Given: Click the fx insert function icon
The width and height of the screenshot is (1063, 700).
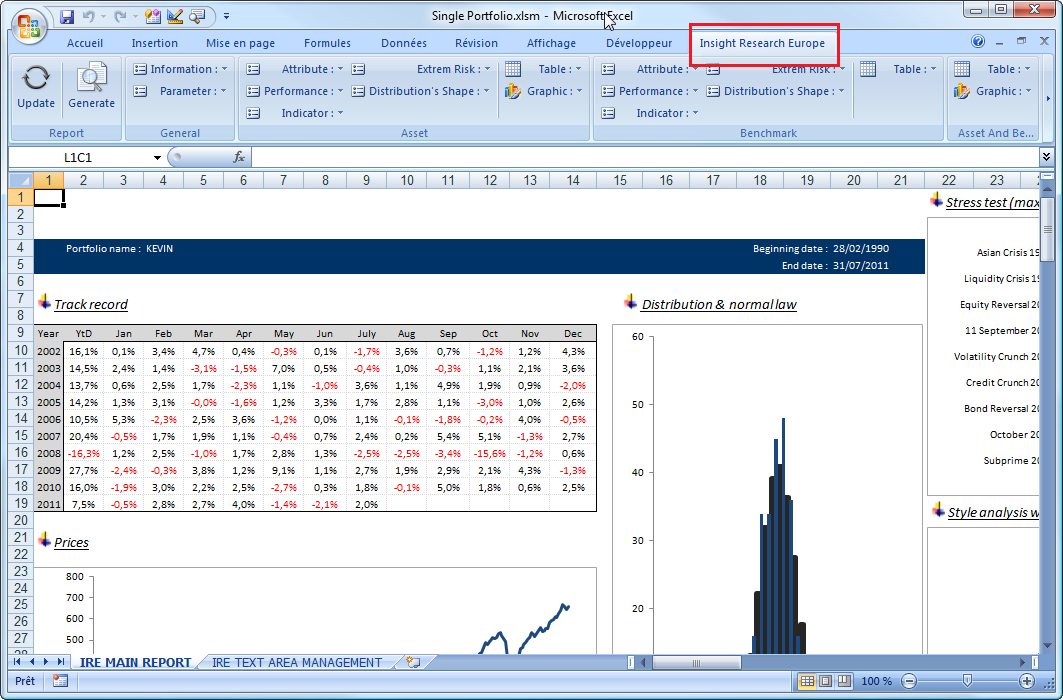Looking at the screenshot, I should 239,157.
